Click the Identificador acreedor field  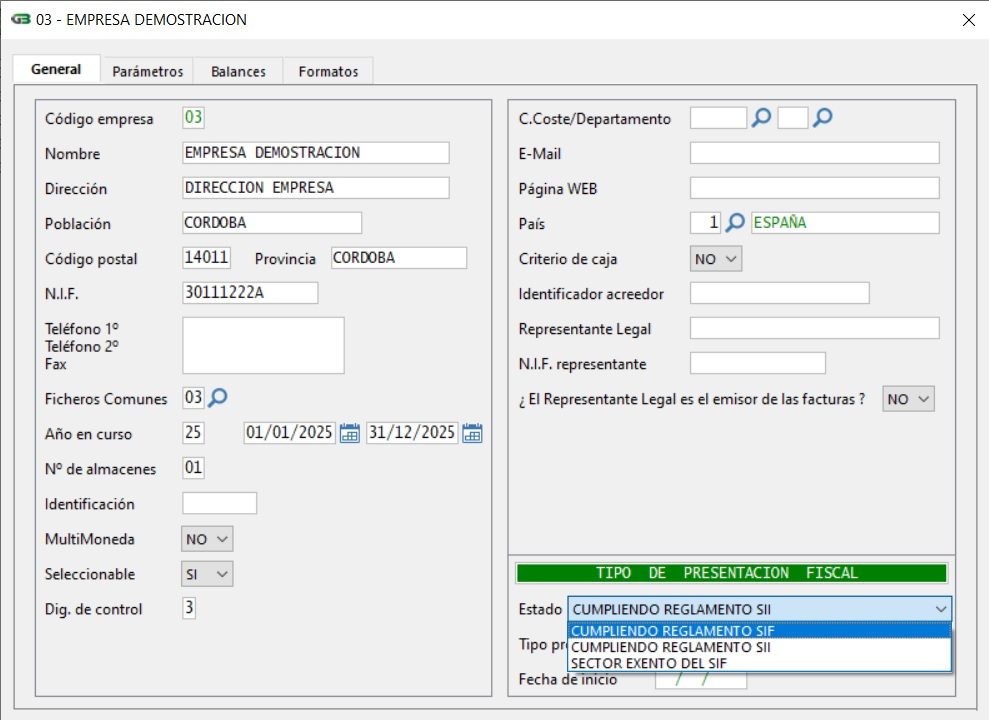[x=780, y=293]
